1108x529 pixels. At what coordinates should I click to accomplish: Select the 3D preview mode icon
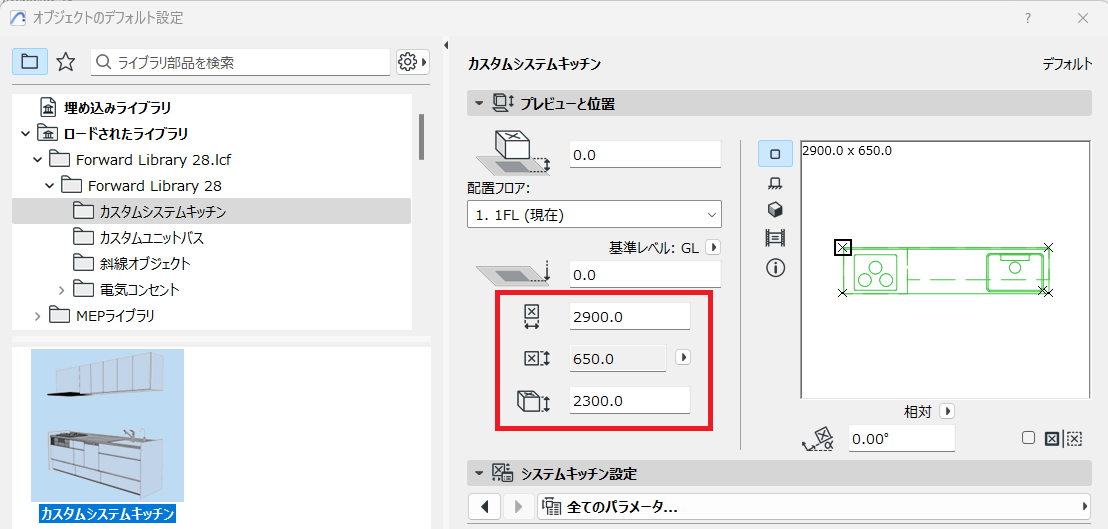[775, 210]
